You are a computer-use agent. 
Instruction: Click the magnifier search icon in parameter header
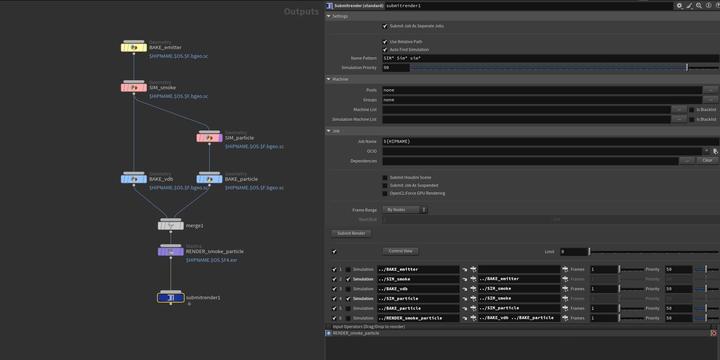pyautogui.click(x=699, y=6)
